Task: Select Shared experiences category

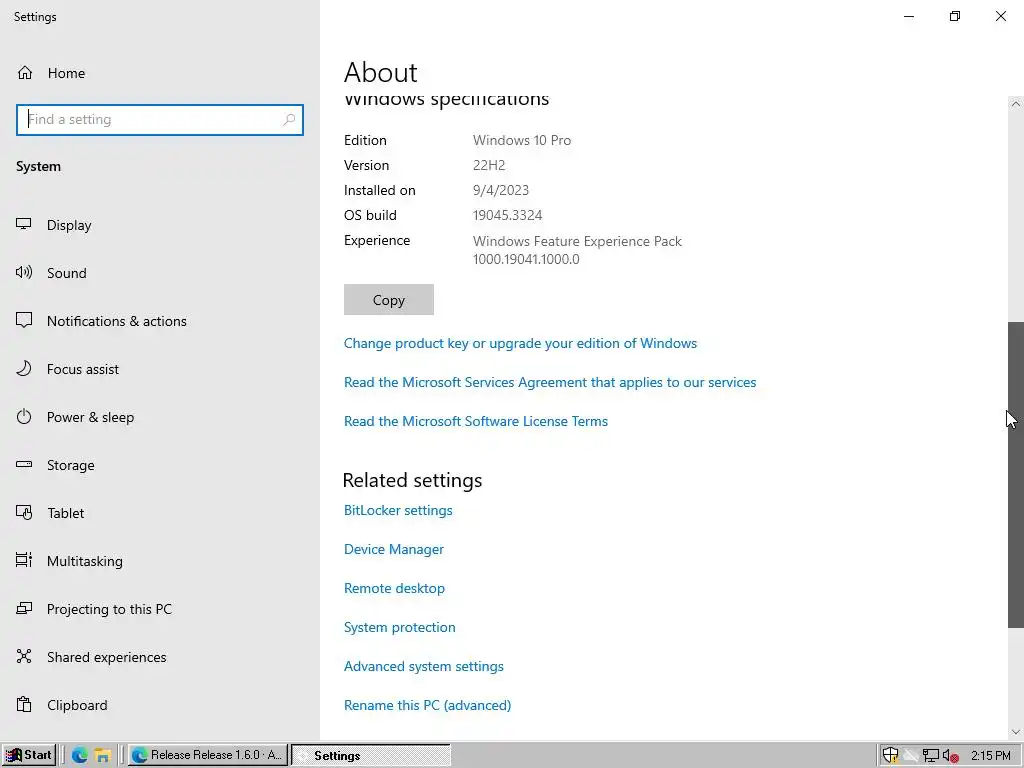Action: pos(106,657)
